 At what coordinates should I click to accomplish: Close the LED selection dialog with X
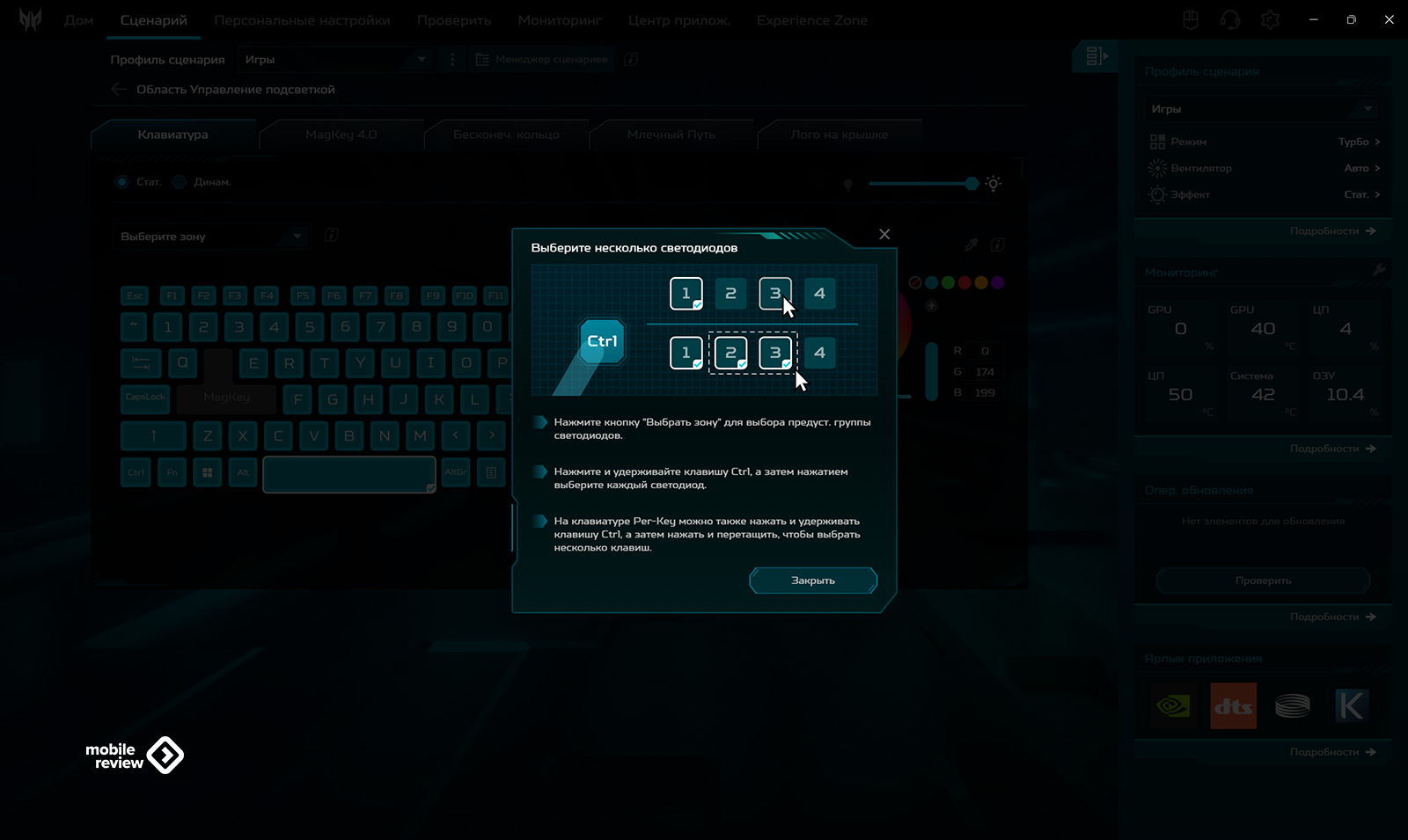click(x=884, y=234)
